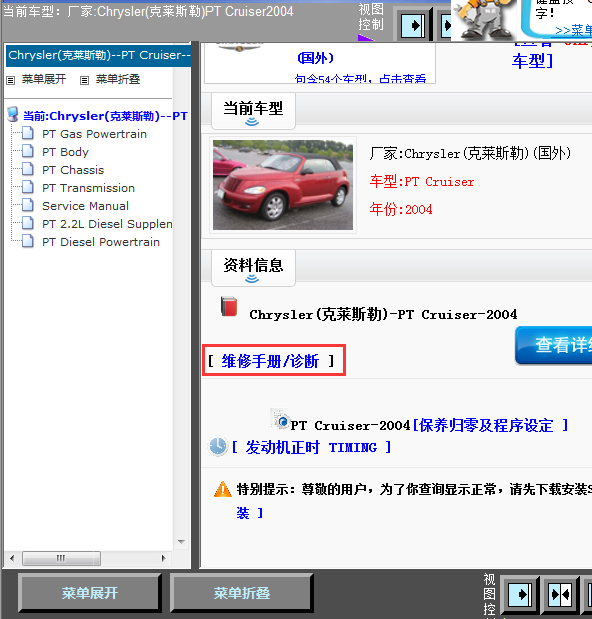Viewport: 592px width, 619px height.
Task: Click the clock icon beside 发动机正时
Action: tap(218, 446)
